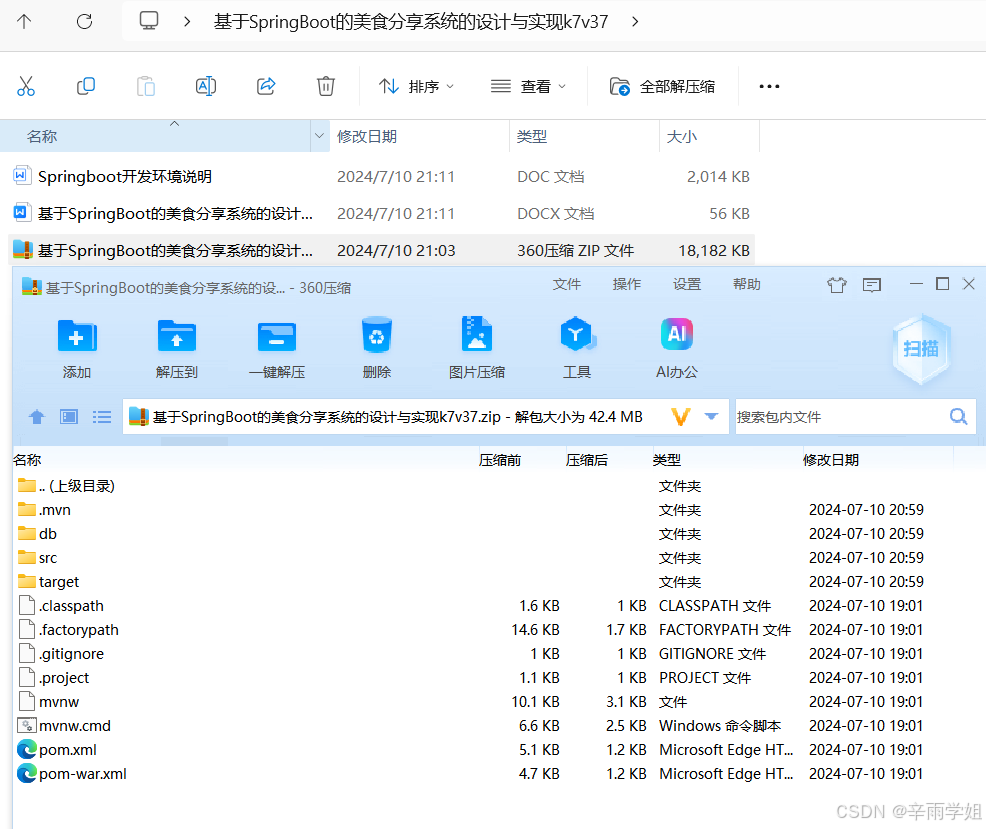Expand breadcrumb chevron after This PC icon
This screenshot has height=829, width=986.
coord(187,22)
